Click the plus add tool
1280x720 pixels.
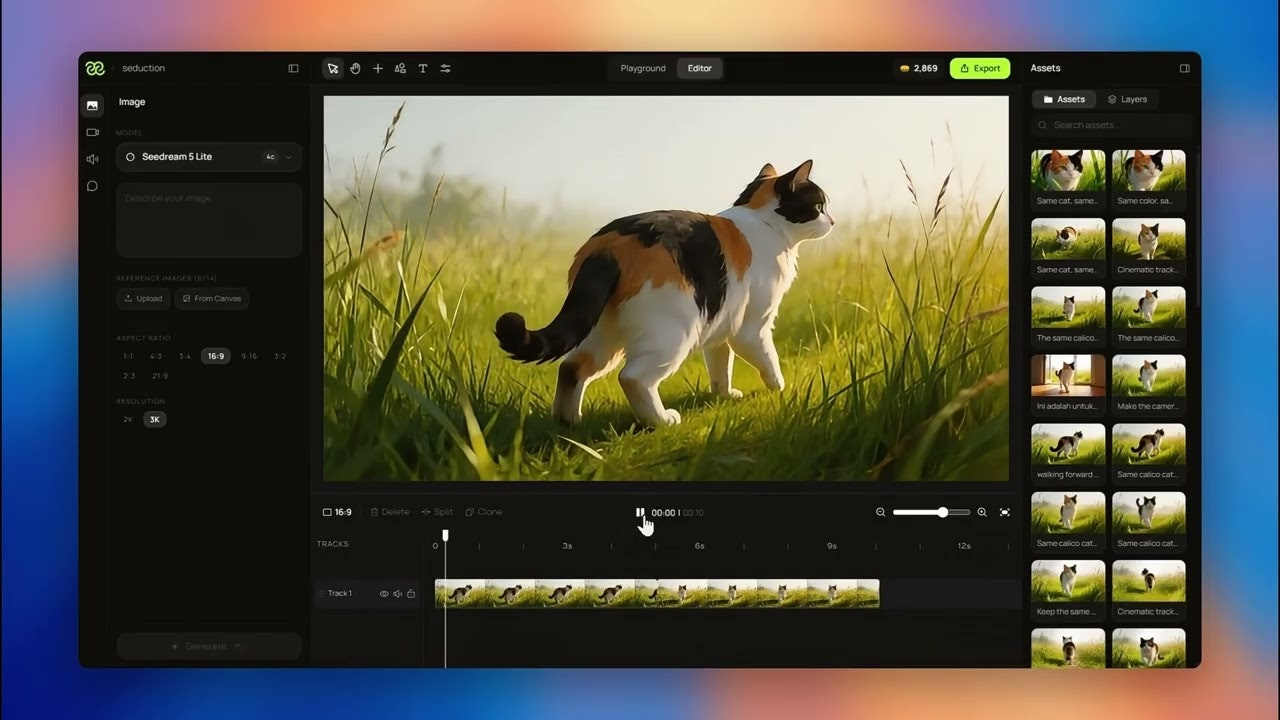point(378,68)
